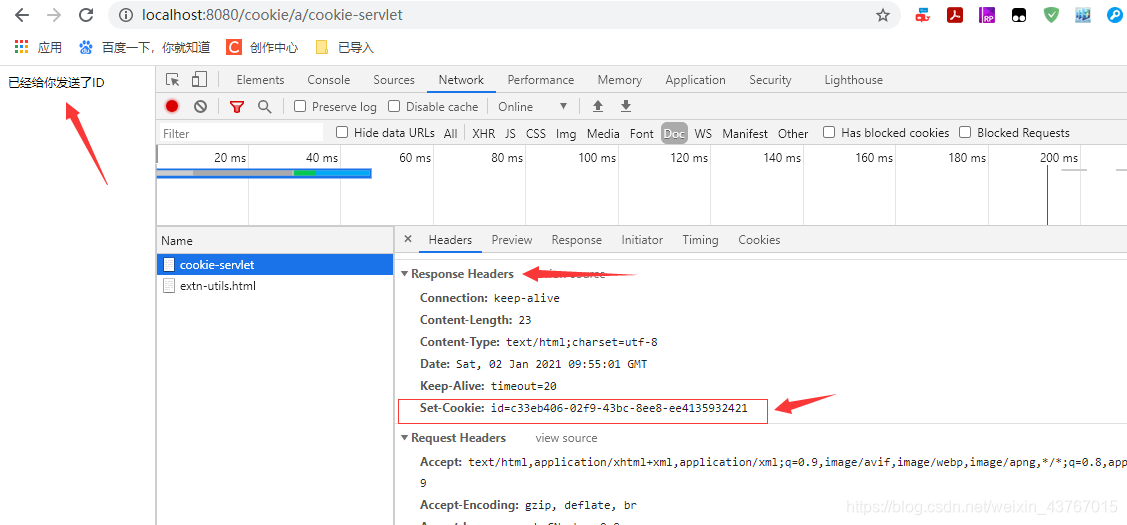Open the green shield extension icon
The height and width of the screenshot is (525, 1127).
[x=1052, y=15]
